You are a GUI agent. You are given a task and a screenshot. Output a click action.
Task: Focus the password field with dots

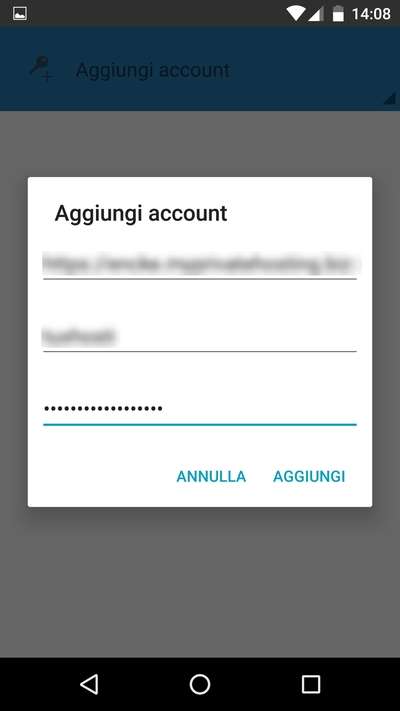tap(200, 409)
